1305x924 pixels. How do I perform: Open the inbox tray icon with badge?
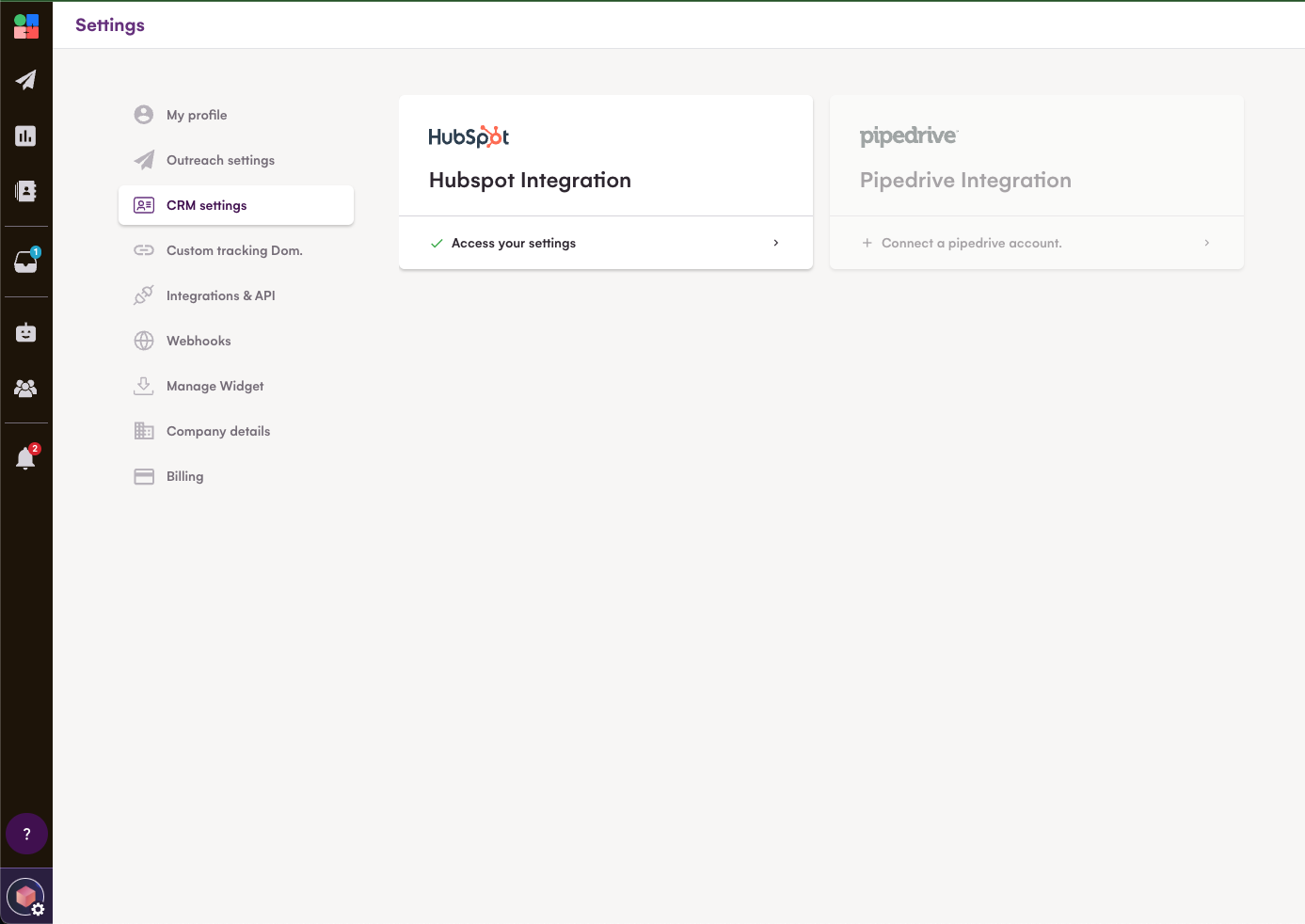(x=26, y=261)
